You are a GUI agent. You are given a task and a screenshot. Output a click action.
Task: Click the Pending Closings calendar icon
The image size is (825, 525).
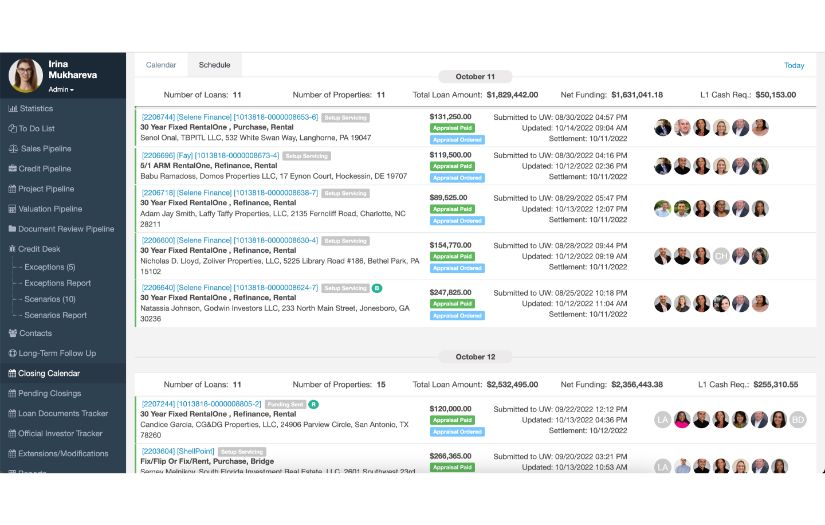pyautogui.click(x=12, y=393)
